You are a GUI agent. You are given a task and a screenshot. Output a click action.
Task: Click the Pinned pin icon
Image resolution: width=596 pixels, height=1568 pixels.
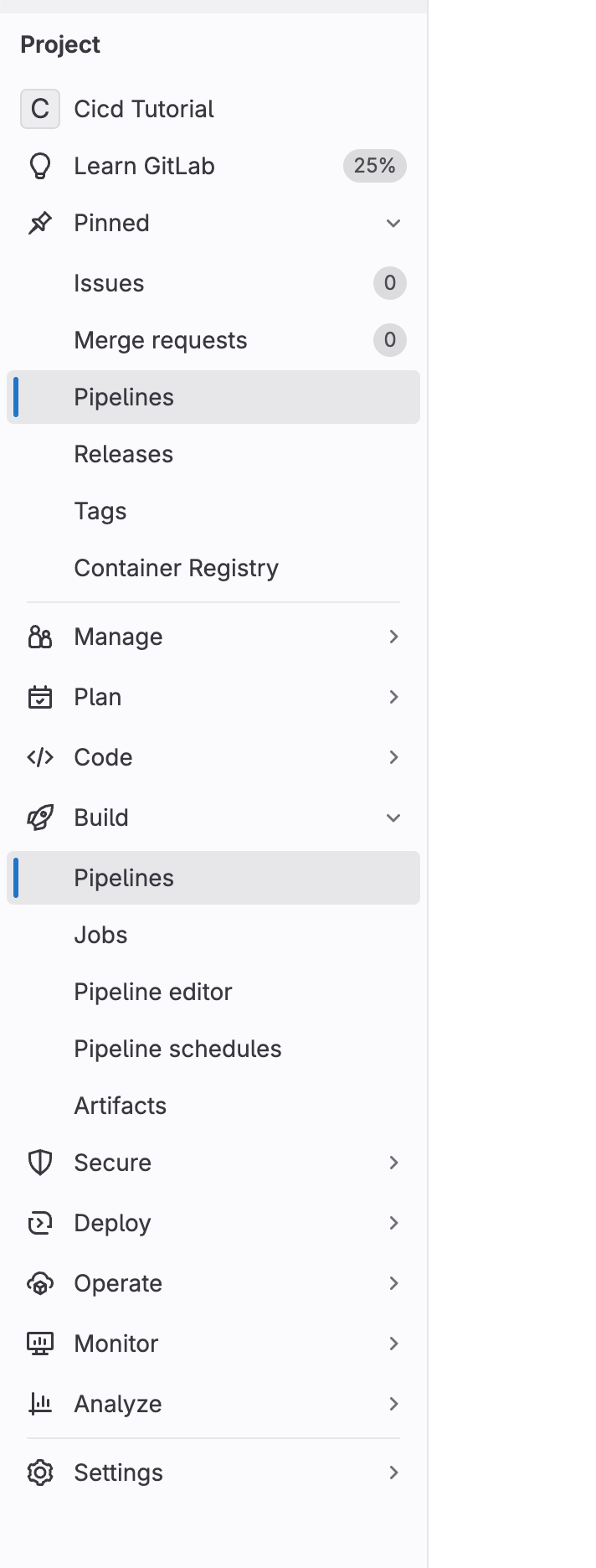[x=39, y=222]
